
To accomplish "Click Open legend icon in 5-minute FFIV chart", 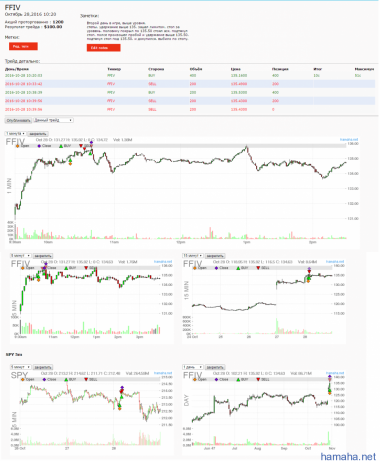I will 23,268.
